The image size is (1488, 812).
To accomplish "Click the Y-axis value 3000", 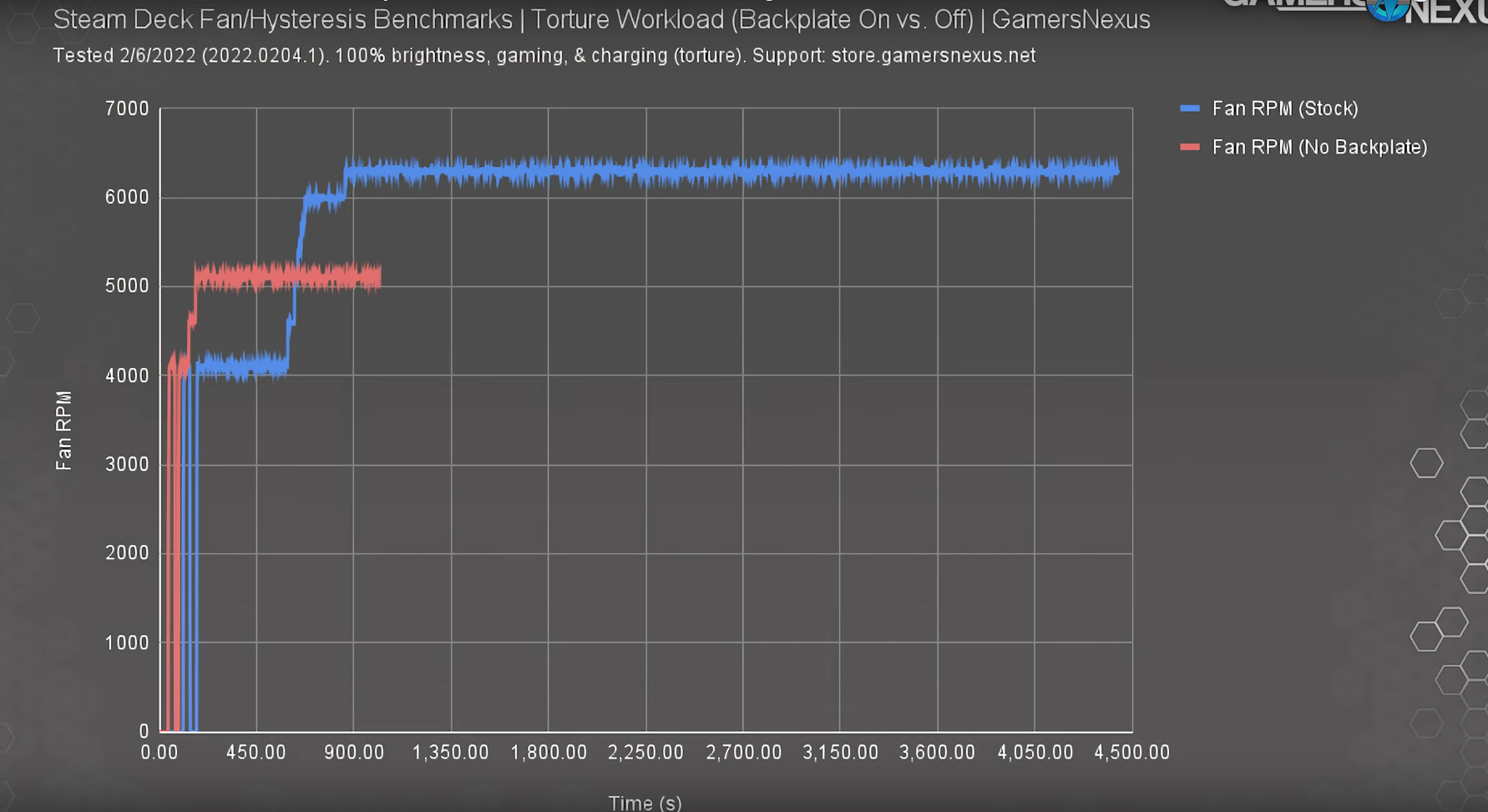I will pos(127,464).
